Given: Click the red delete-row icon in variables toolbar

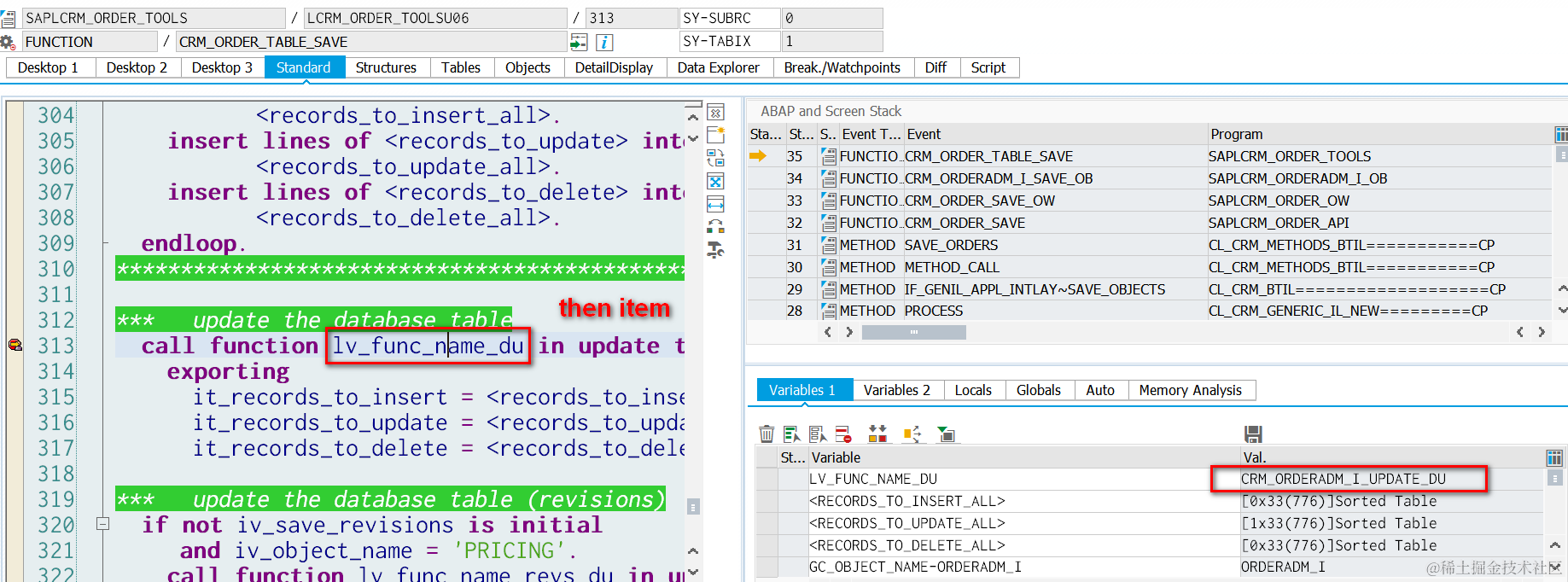Looking at the screenshot, I should coord(843,434).
